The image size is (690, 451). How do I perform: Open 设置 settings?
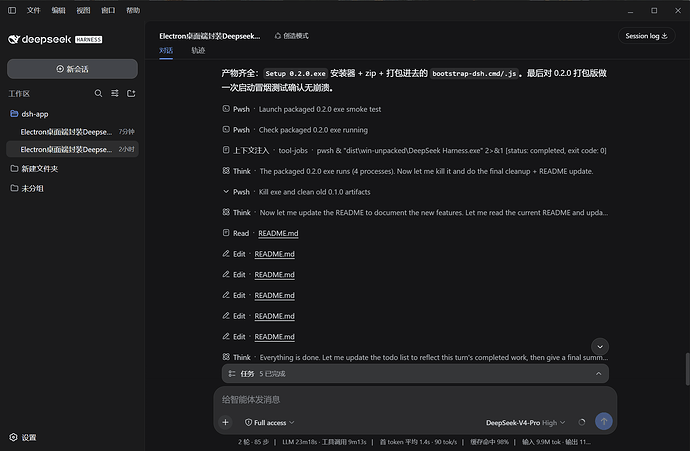click(x=23, y=437)
